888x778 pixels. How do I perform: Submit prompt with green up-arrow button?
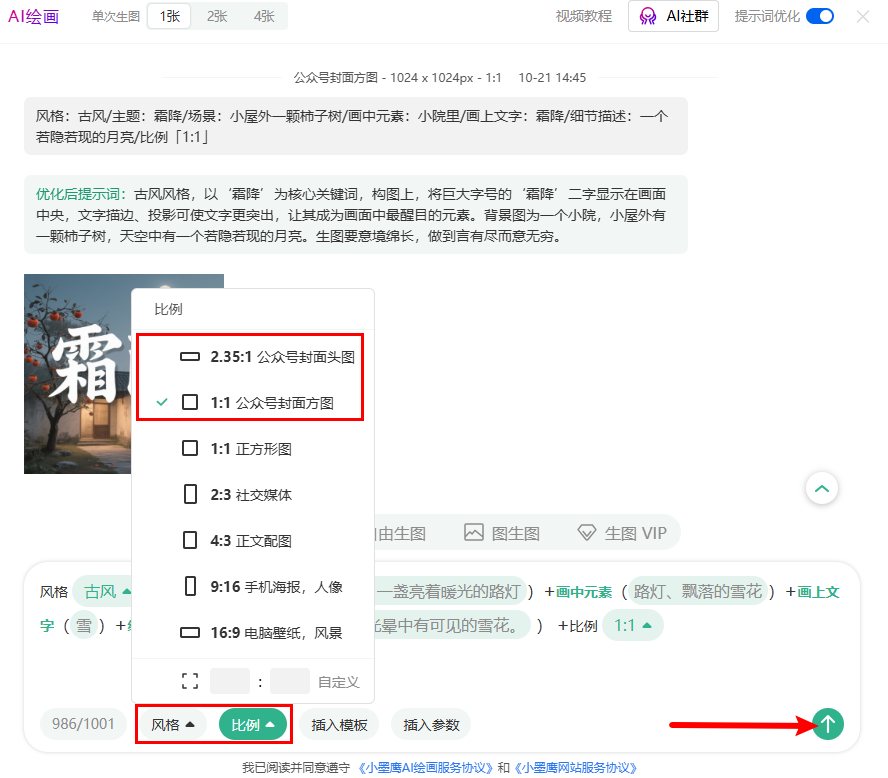828,724
